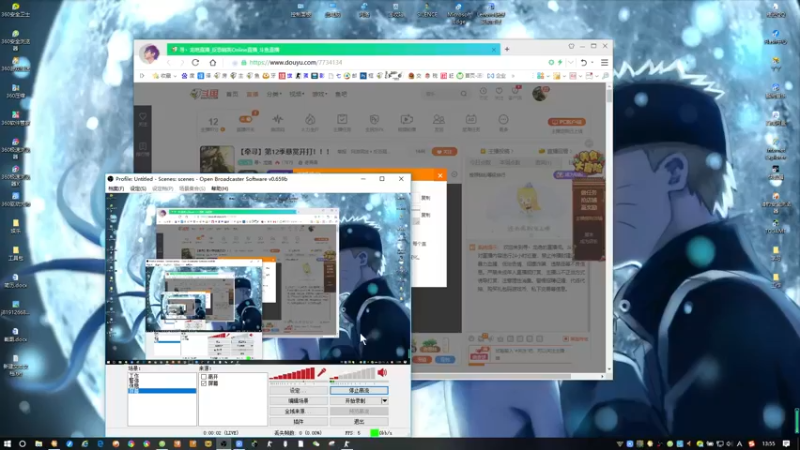Image resolution: width=800 pixels, height=450 pixels.
Task: Mute the desktop speaker icon in OBS
Action: coord(382,373)
